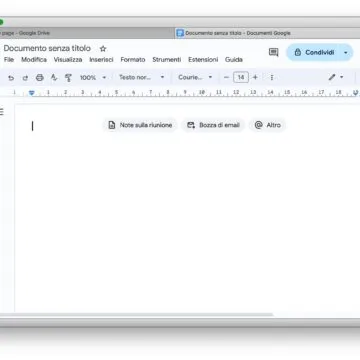The width and height of the screenshot is (360, 360).
Task: Click the font size field showing 14
Action: [241, 77]
